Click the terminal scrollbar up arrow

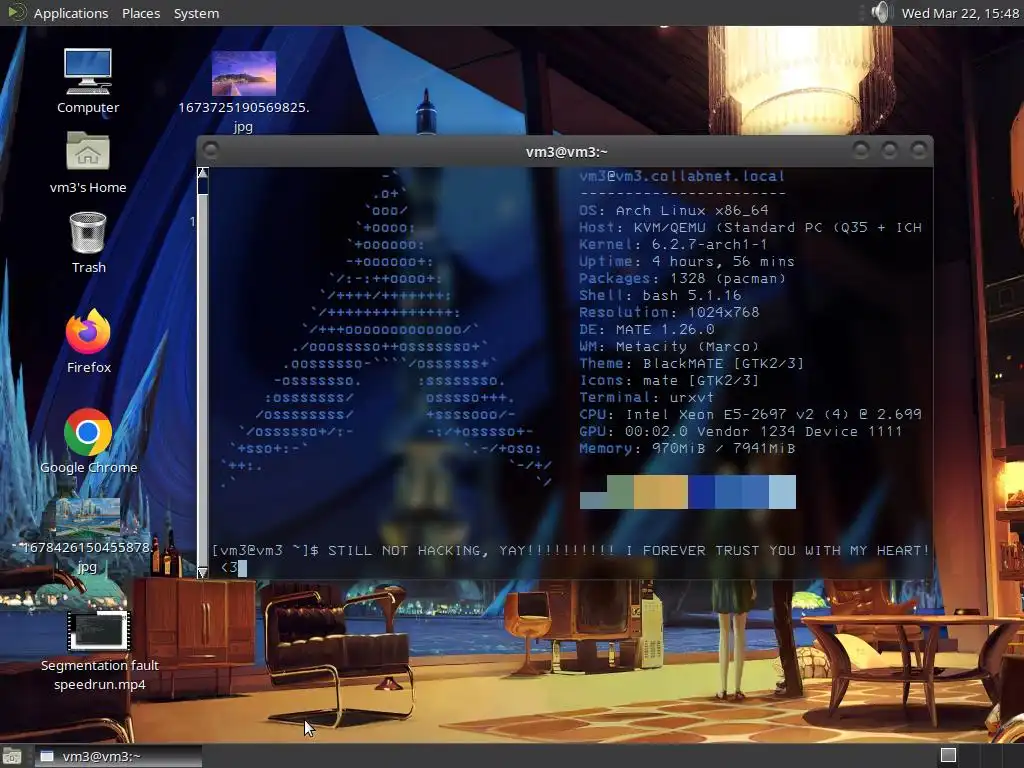pos(202,172)
